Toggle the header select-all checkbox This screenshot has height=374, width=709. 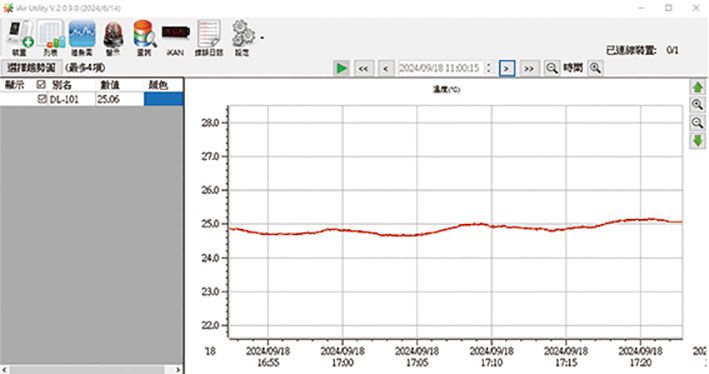(x=41, y=84)
